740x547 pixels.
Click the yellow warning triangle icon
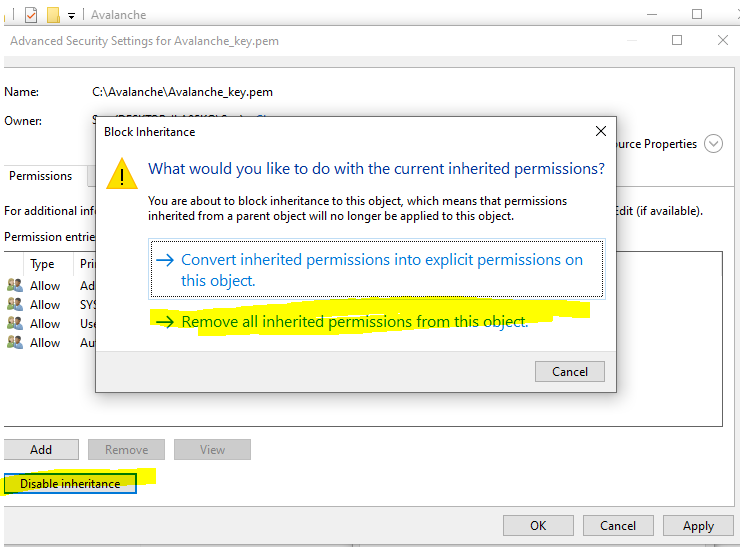122,173
